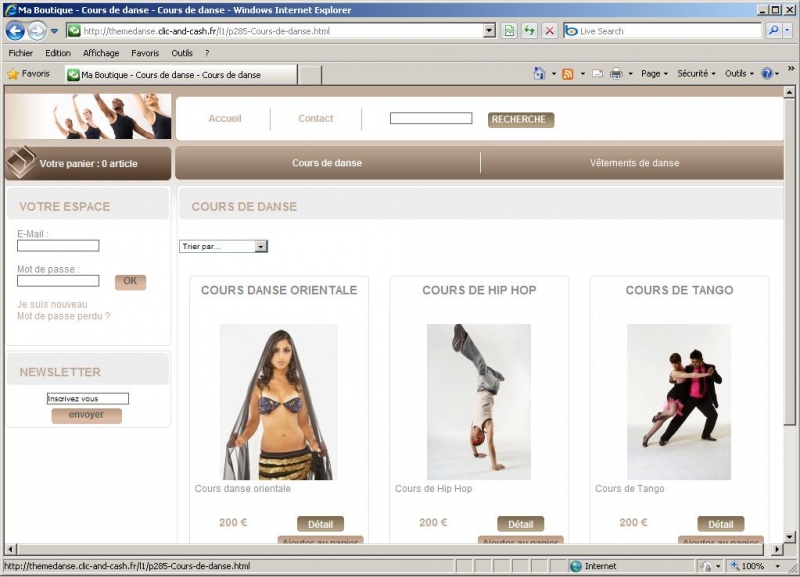Click the blue Help question icon
Screen dimensions: 800x577
click(x=767, y=74)
